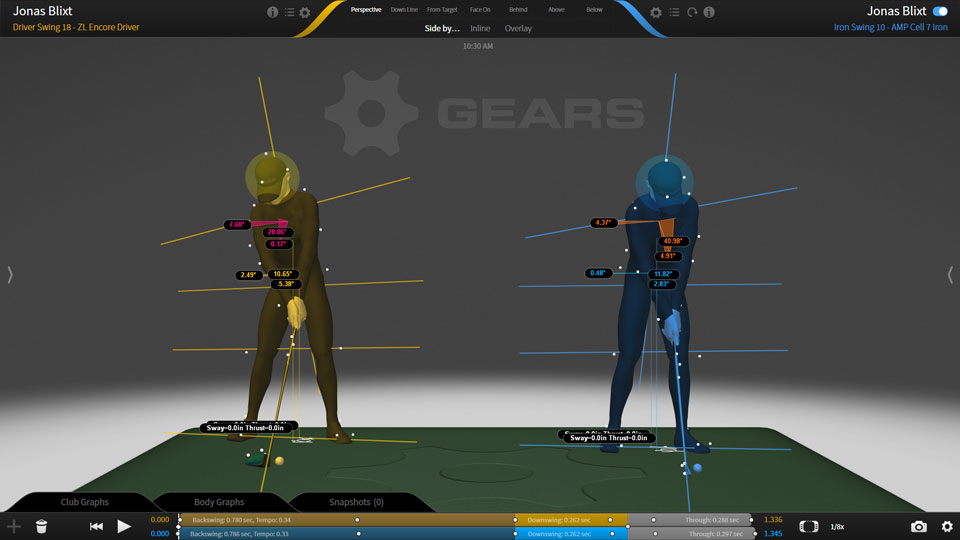Open the left swing list icon
Viewport: 960px width, 540px height.
pyautogui.click(x=289, y=12)
